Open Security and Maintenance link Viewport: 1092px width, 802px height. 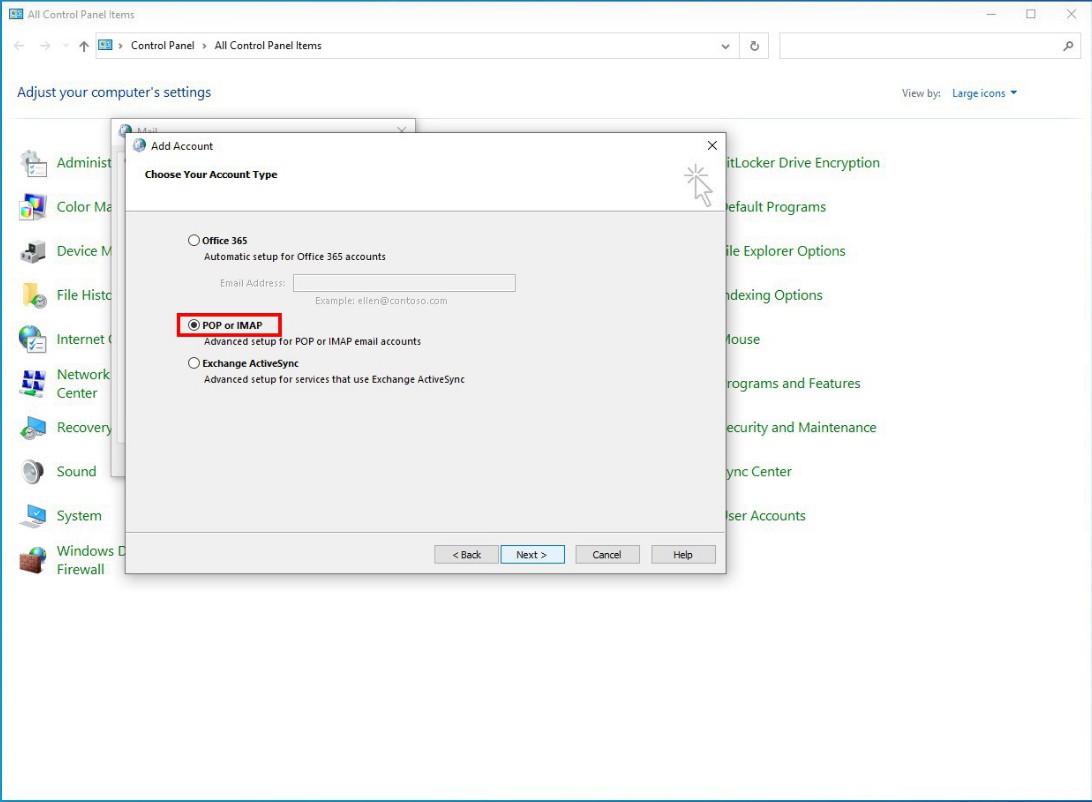(x=802, y=427)
